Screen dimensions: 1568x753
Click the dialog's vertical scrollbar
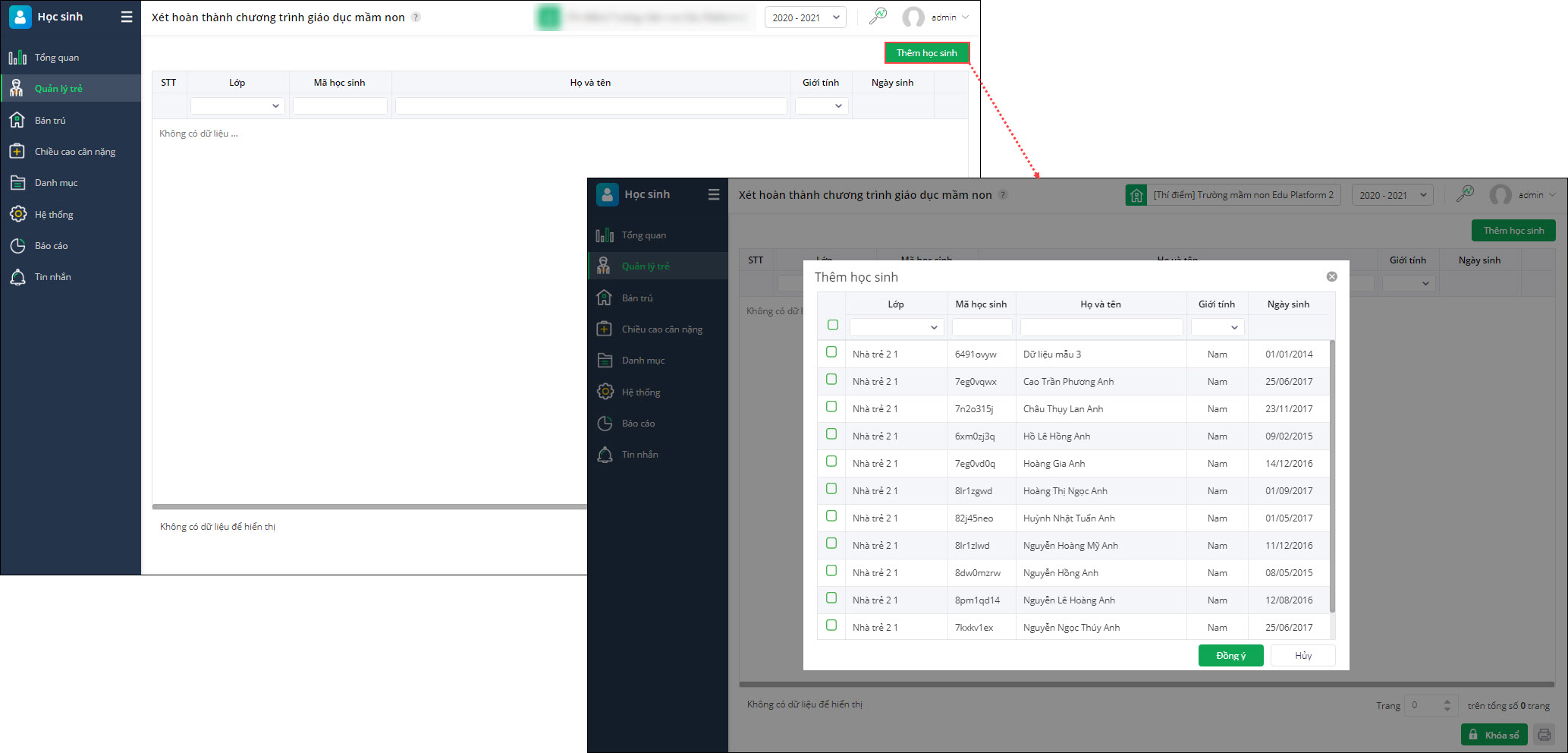click(x=1333, y=477)
